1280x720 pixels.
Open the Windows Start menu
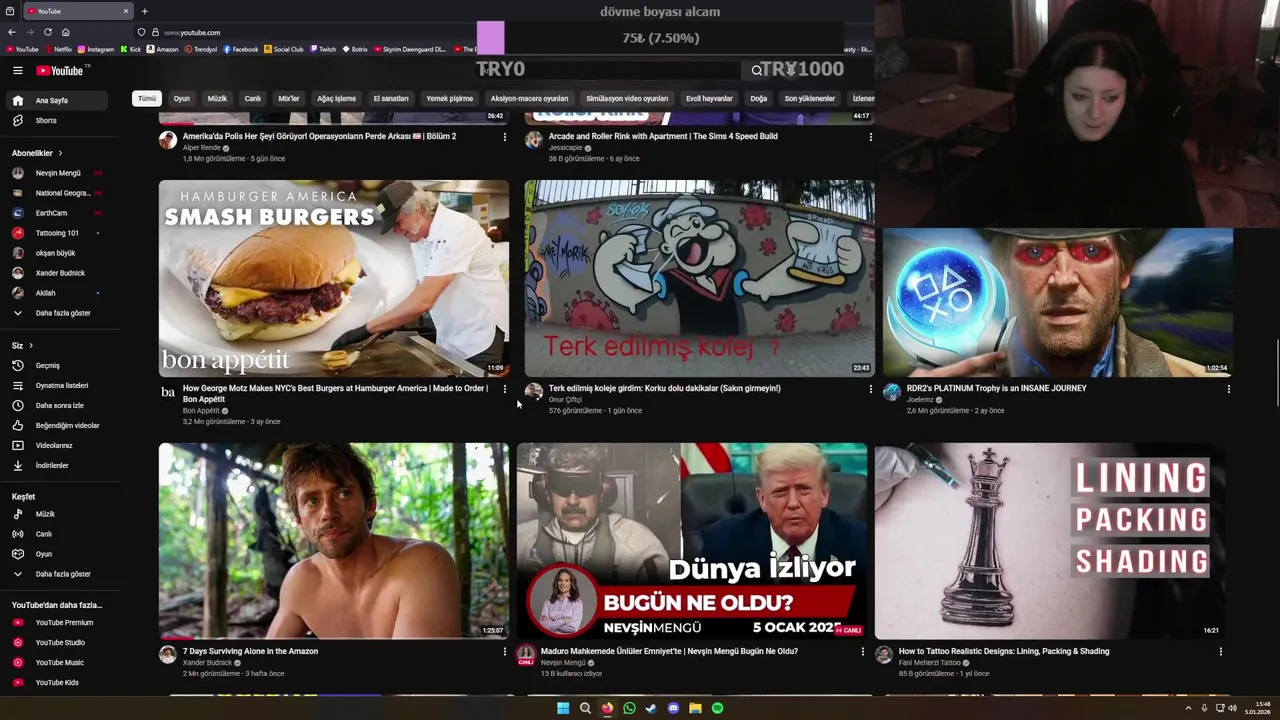tap(563, 708)
